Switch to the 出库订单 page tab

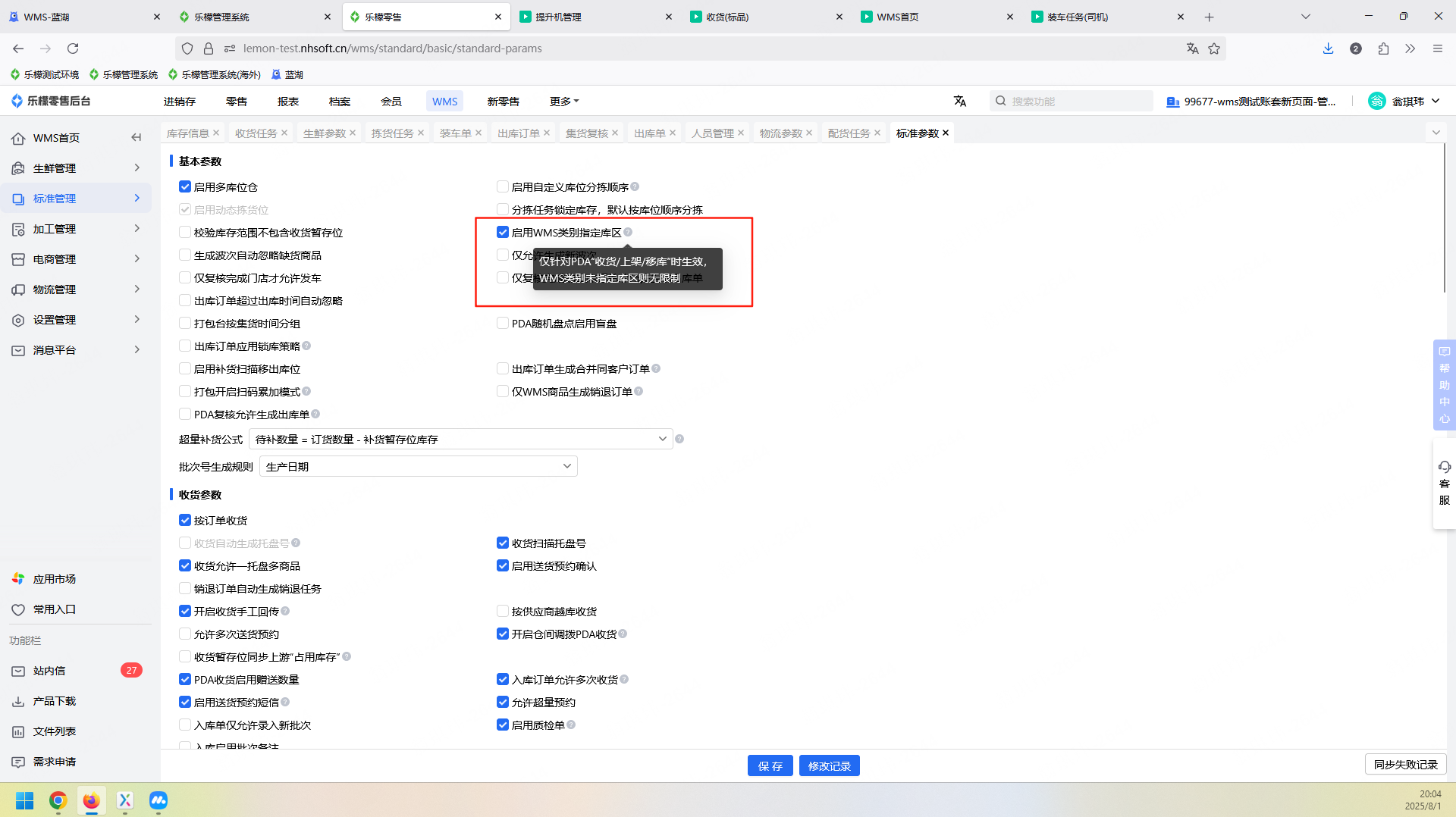point(518,133)
